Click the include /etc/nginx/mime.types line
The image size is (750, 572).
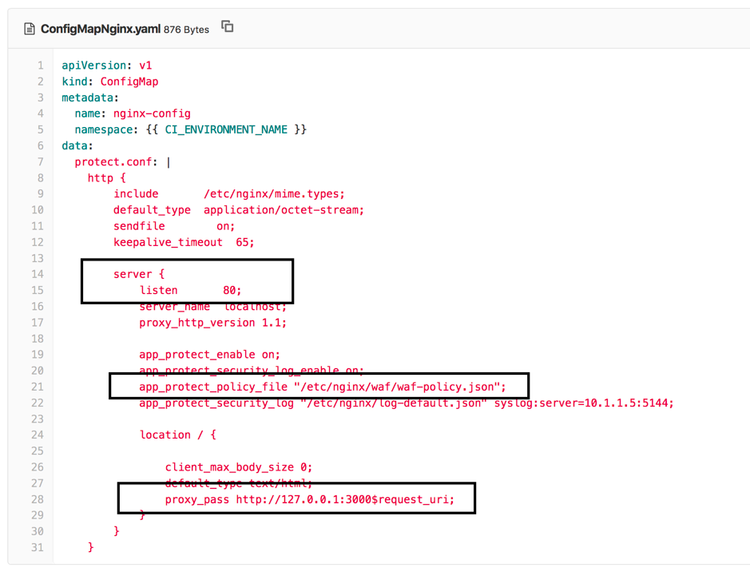[x=229, y=194]
